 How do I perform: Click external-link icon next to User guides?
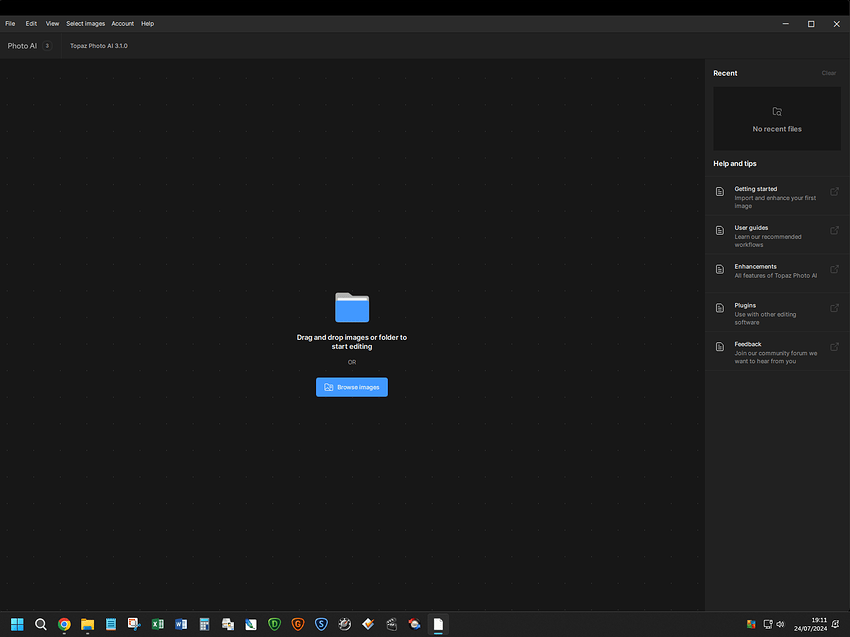[x=834, y=230]
